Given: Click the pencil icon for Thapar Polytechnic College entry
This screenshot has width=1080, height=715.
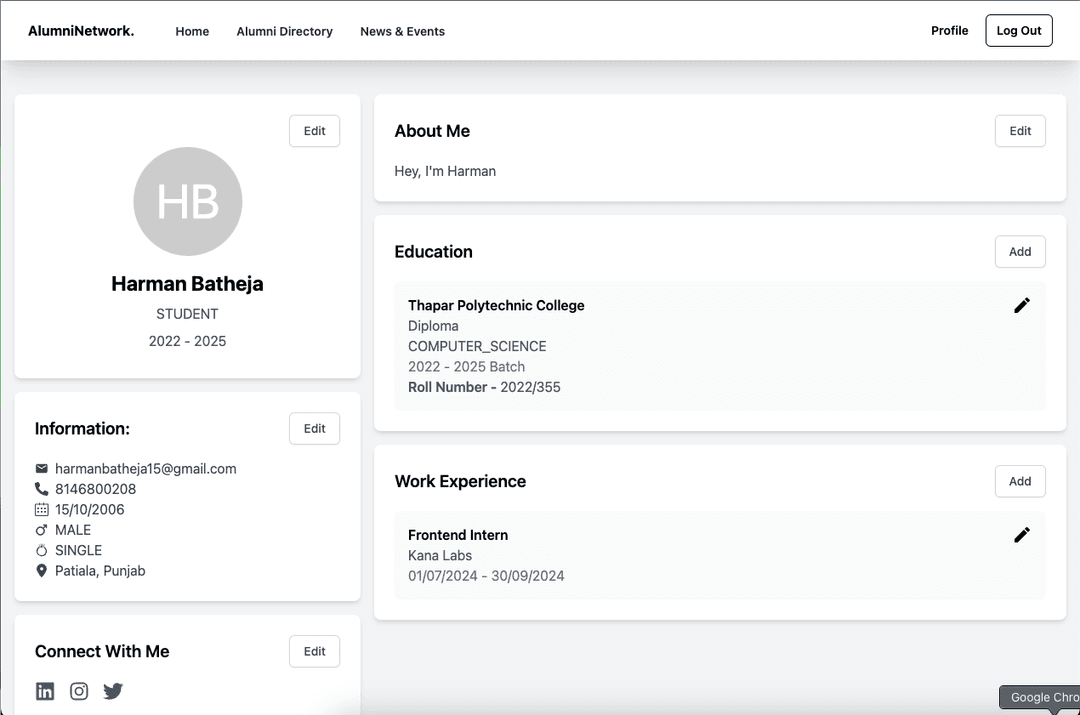Looking at the screenshot, I should 1022,305.
